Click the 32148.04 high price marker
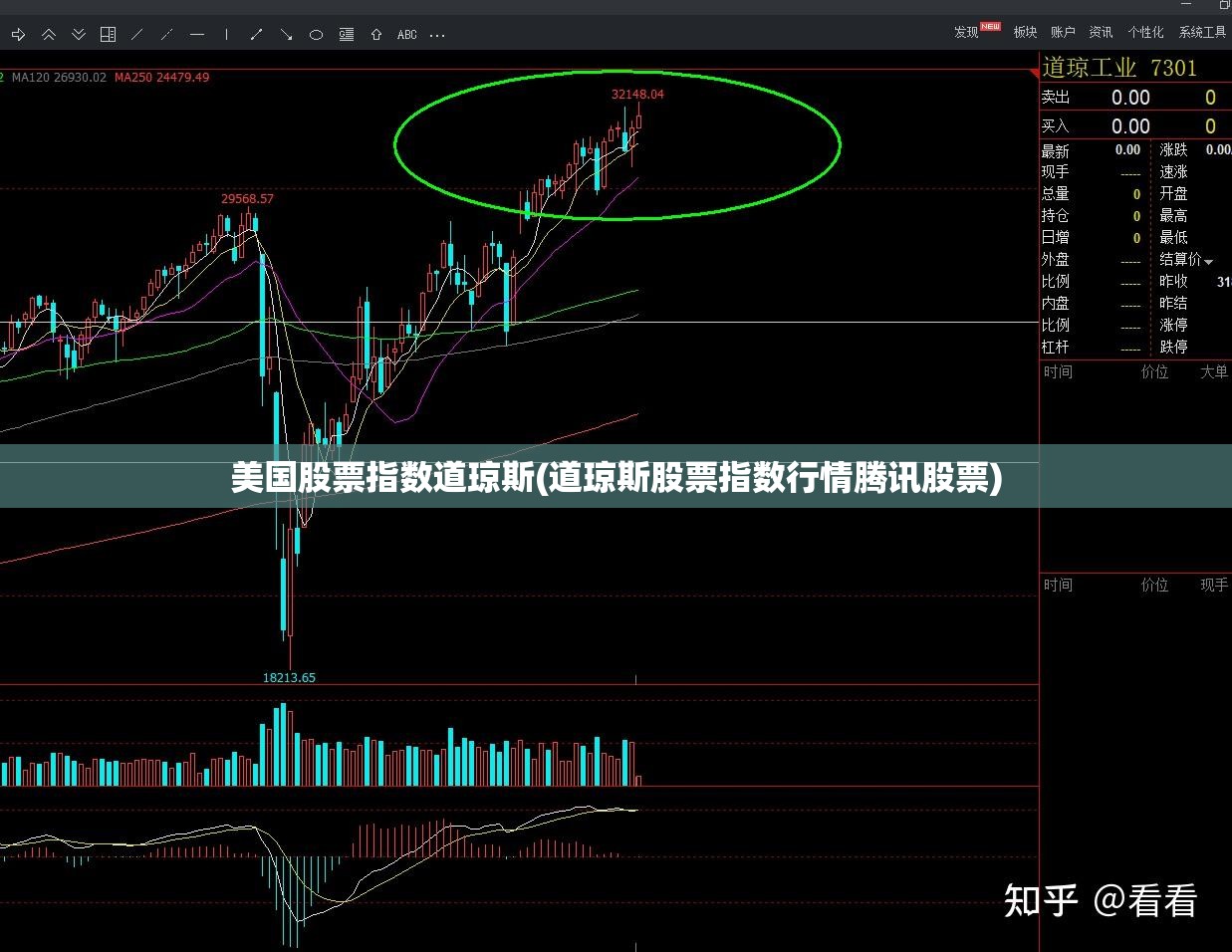 coord(637,95)
